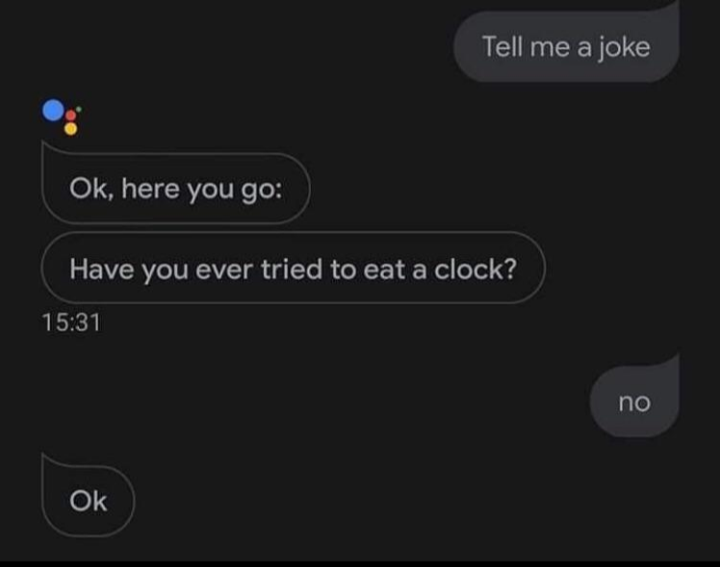Click the Google Assistant logo
Screen dimensions: 720x567
pos(62,117)
